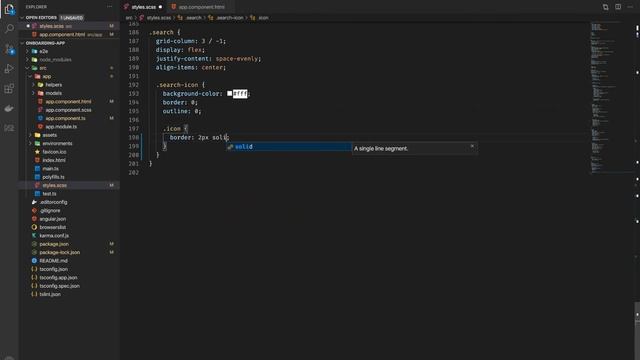Open the Run and Debug view
Image resolution: width=640 pixels, height=360 pixels.
(9, 69)
